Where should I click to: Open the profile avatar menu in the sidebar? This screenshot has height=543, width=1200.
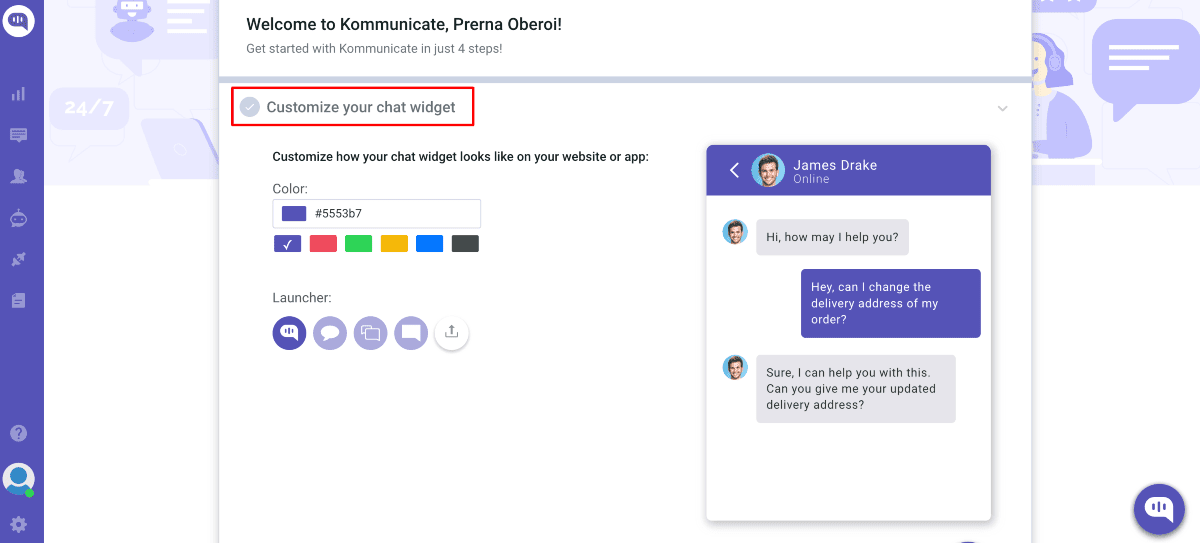[18, 479]
